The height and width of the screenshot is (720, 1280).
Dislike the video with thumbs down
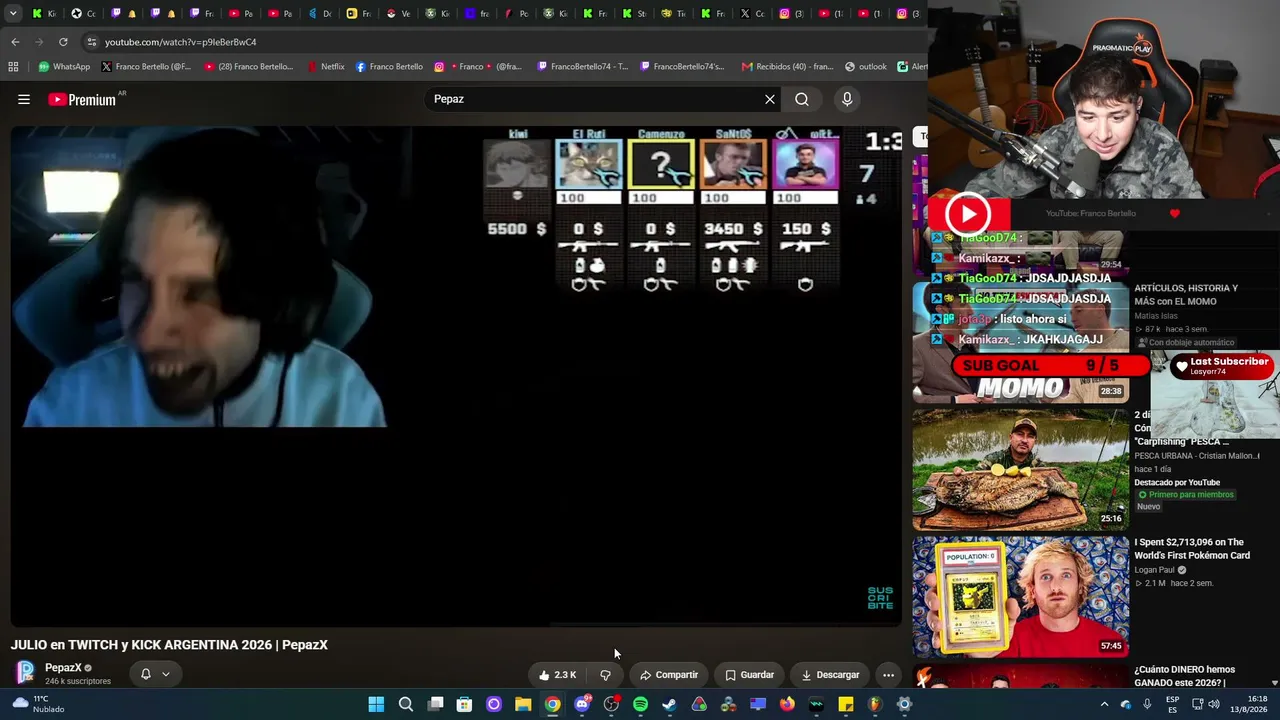pos(605,675)
